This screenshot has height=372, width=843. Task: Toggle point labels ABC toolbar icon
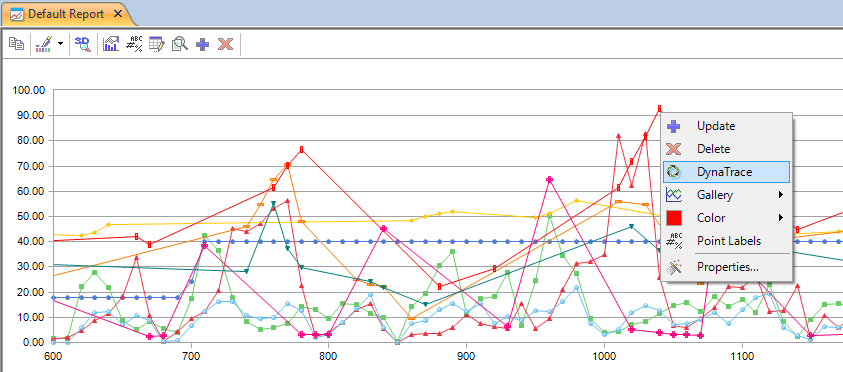click(133, 44)
